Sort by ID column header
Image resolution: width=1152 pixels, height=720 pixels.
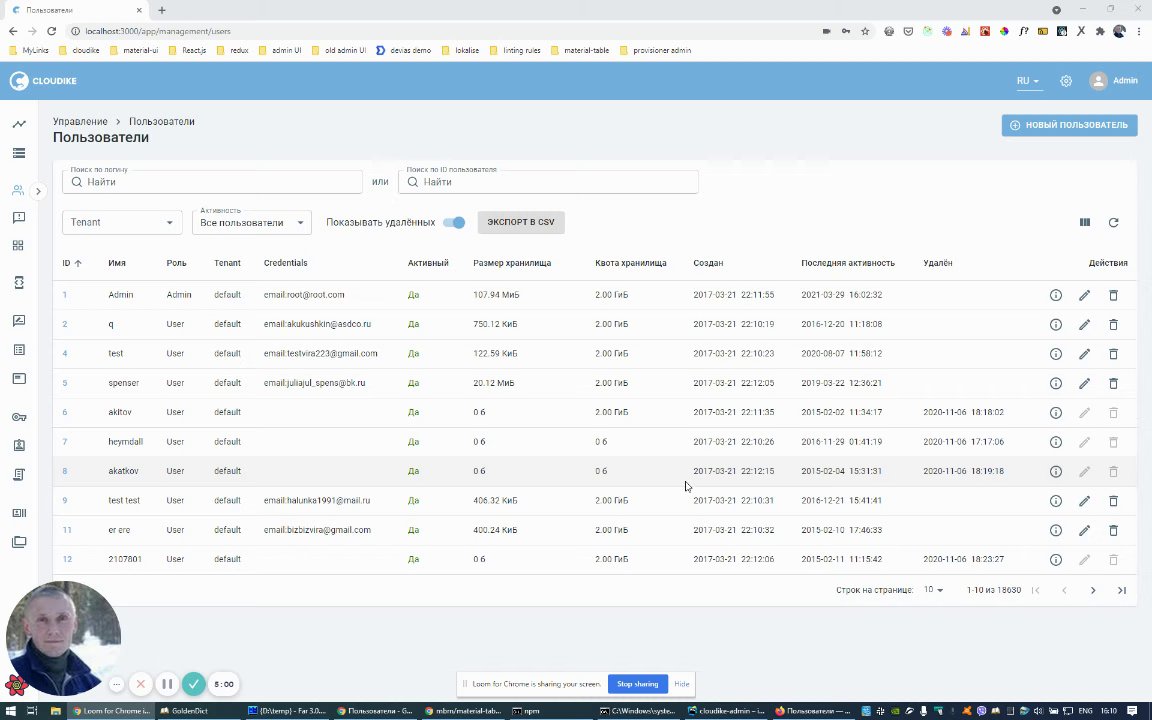pyautogui.click(x=71, y=263)
